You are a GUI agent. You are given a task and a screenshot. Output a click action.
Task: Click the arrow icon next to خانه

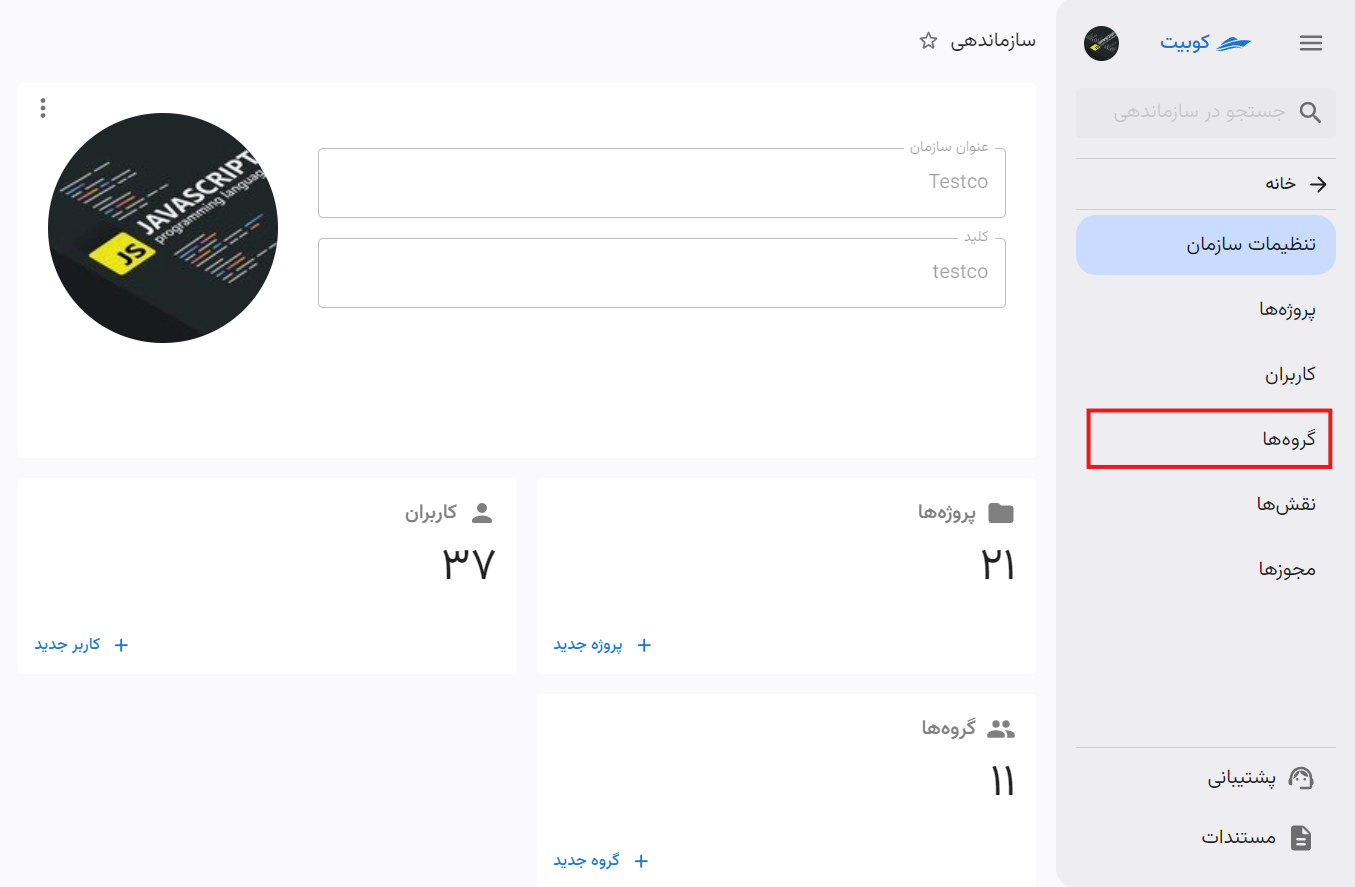(1318, 184)
